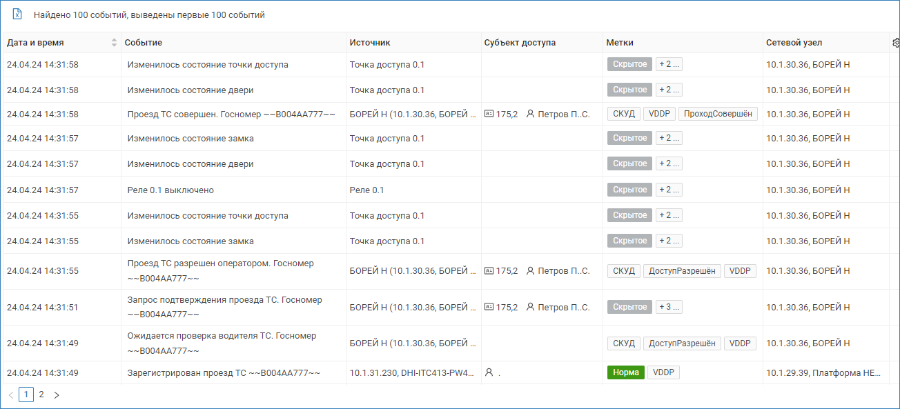Image resolution: width=900 pixels, height=409 pixels.
Task: Click the person icon in the Проезд ТС разрешен оператором row
Action: [x=530, y=271]
